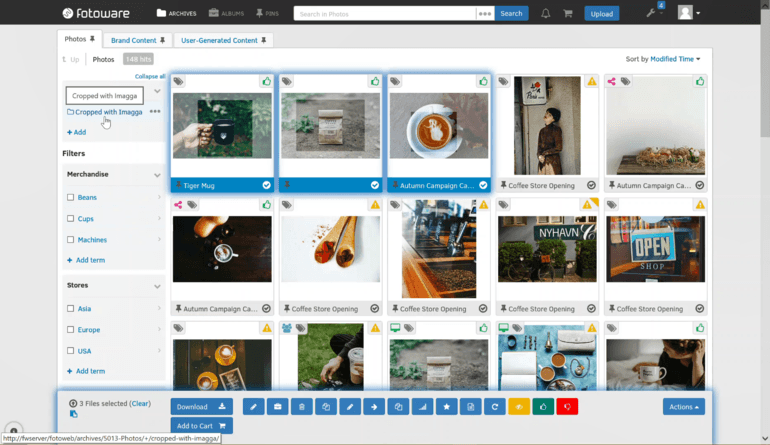This screenshot has height=445, width=770.
Task: Click the trash delete icon in action bar
Action: (302, 407)
